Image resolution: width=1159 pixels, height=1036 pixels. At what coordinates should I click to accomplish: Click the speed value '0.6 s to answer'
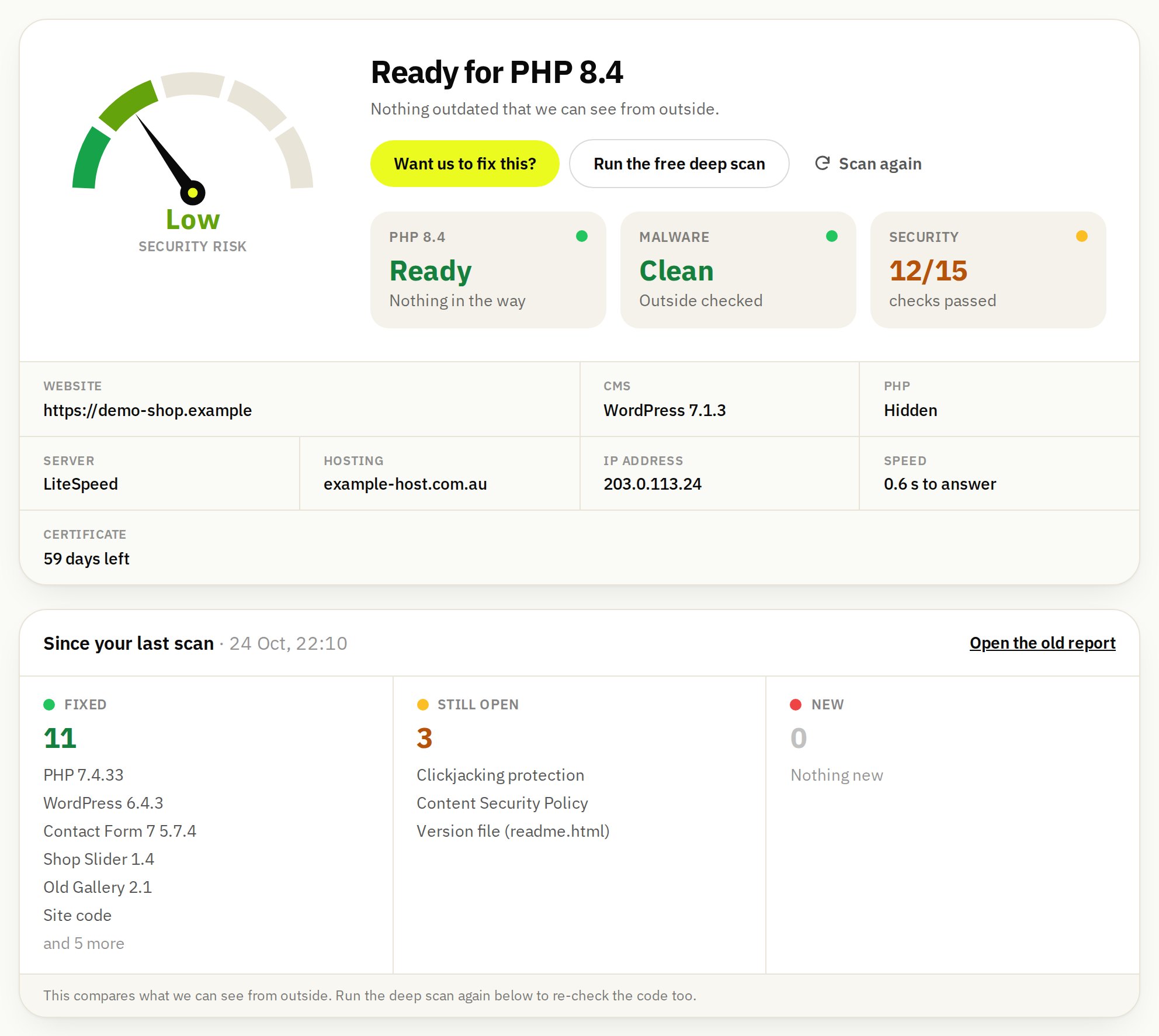click(x=939, y=484)
